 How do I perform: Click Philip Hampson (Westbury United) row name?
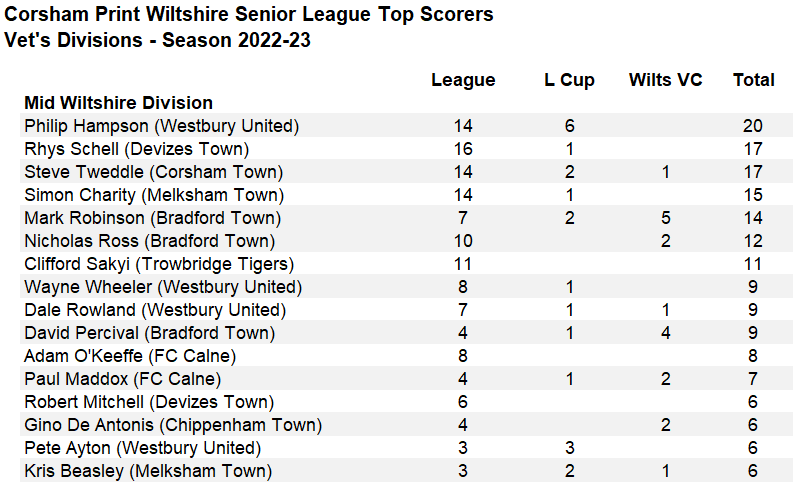point(161,126)
